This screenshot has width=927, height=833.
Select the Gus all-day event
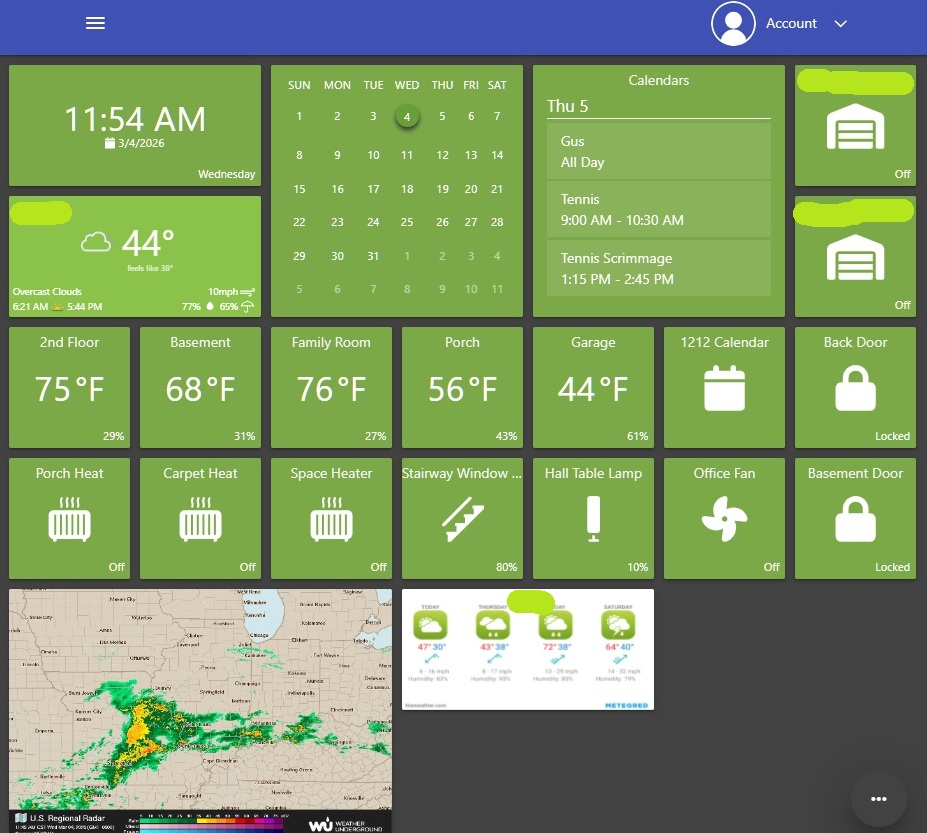pyautogui.click(x=659, y=151)
